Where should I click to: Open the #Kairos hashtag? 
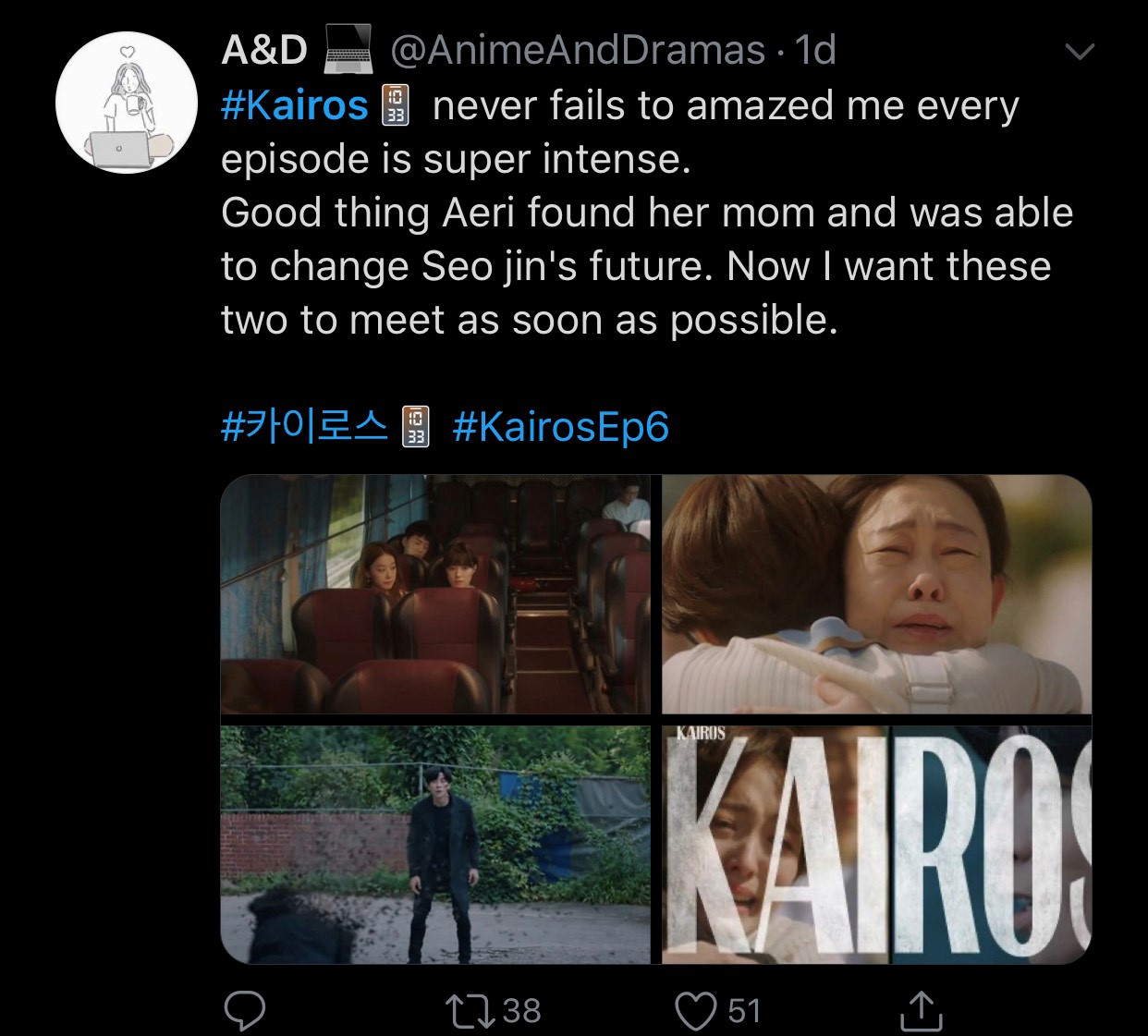[x=295, y=105]
